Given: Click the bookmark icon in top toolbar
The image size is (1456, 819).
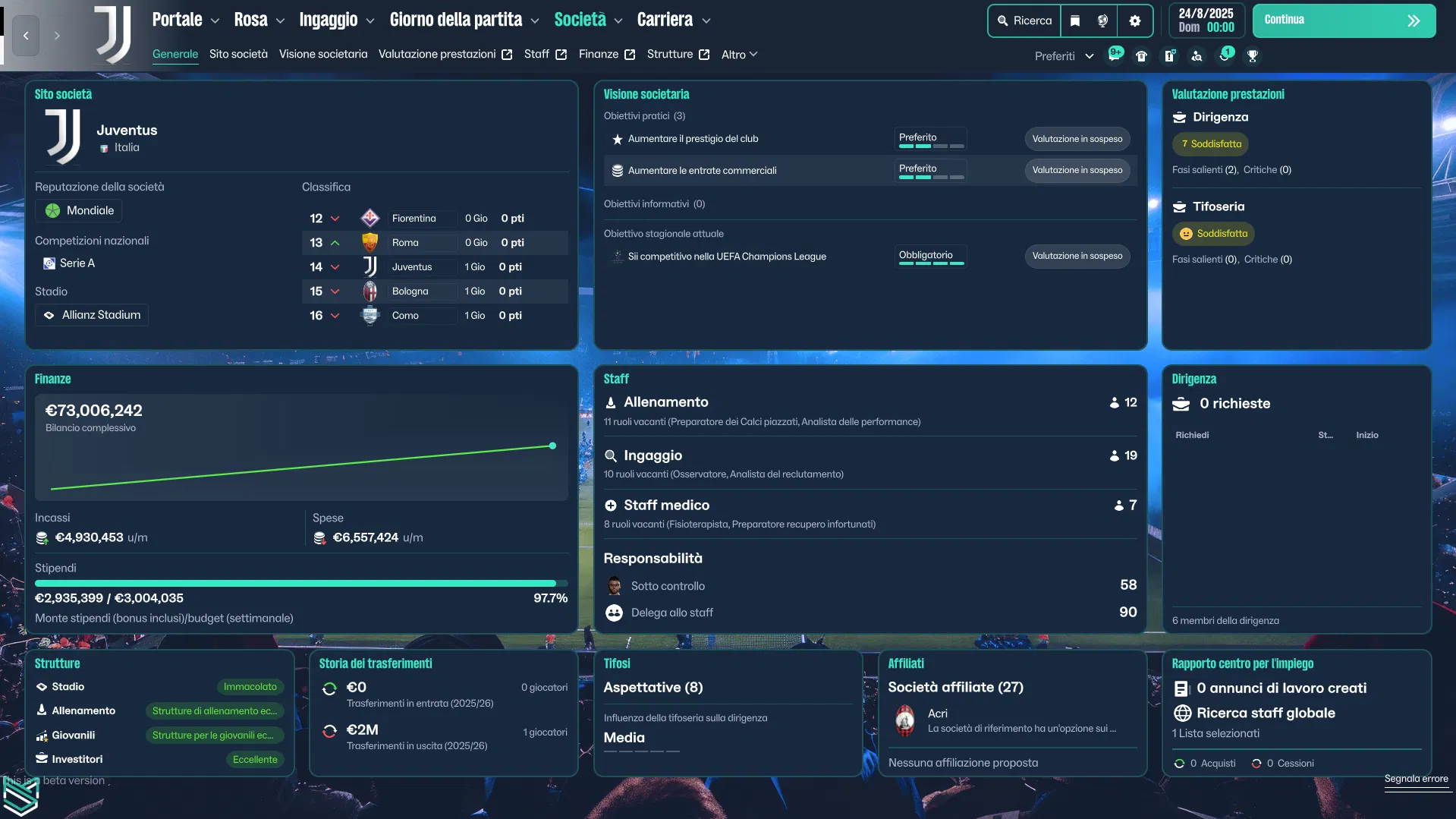Looking at the screenshot, I should click(1074, 20).
